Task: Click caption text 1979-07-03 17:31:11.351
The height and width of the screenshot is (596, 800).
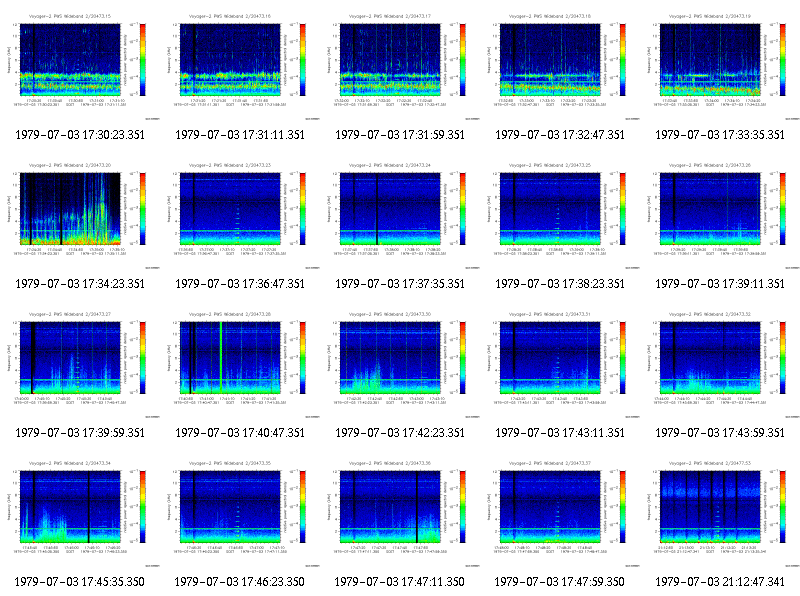Action: pyautogui.click(x=240, y=135)
